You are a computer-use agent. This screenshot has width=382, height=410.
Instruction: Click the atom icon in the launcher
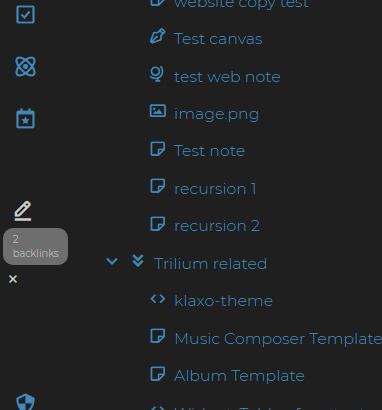pos(25,66)
